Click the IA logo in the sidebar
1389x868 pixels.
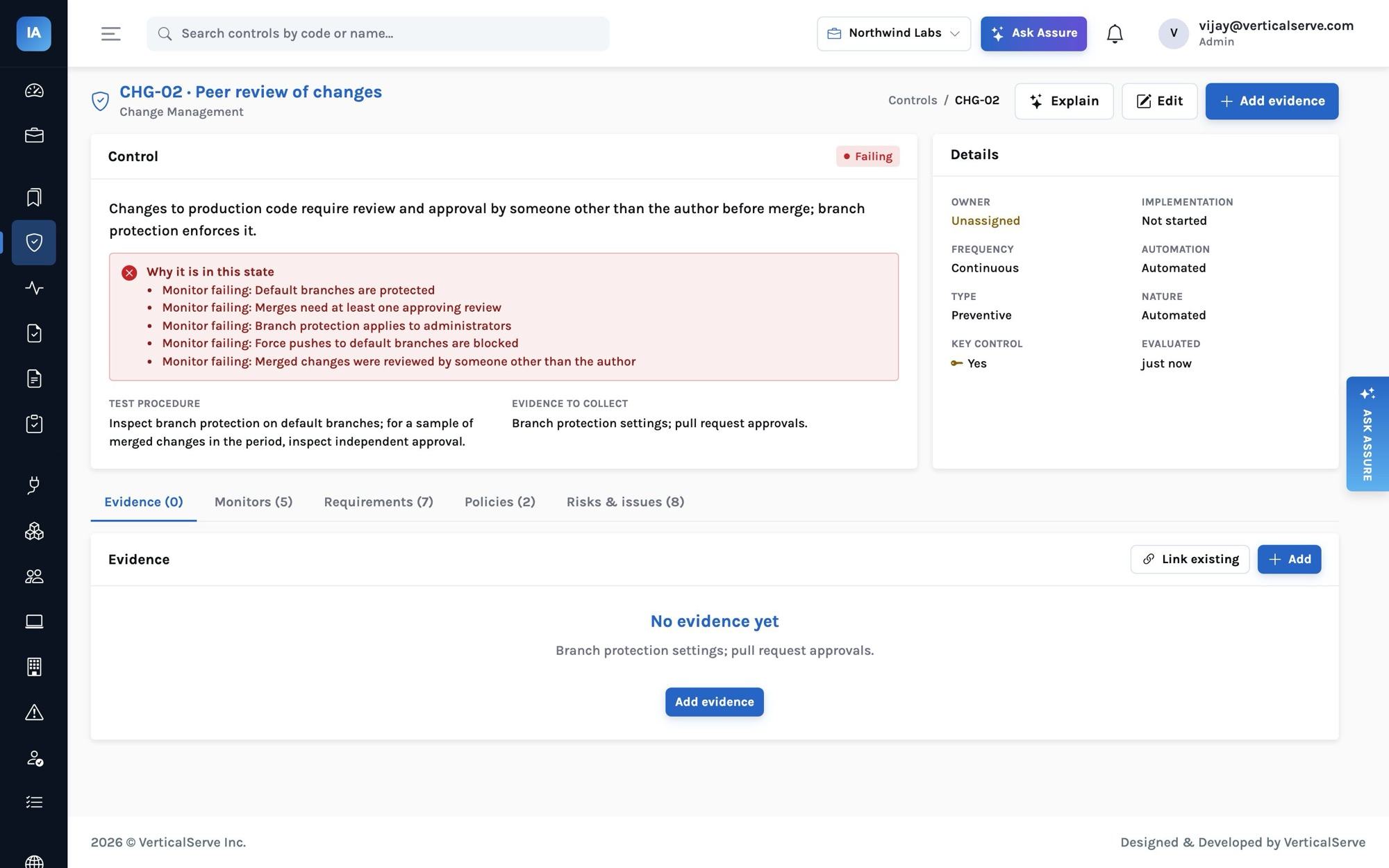[x=33, y=33]
